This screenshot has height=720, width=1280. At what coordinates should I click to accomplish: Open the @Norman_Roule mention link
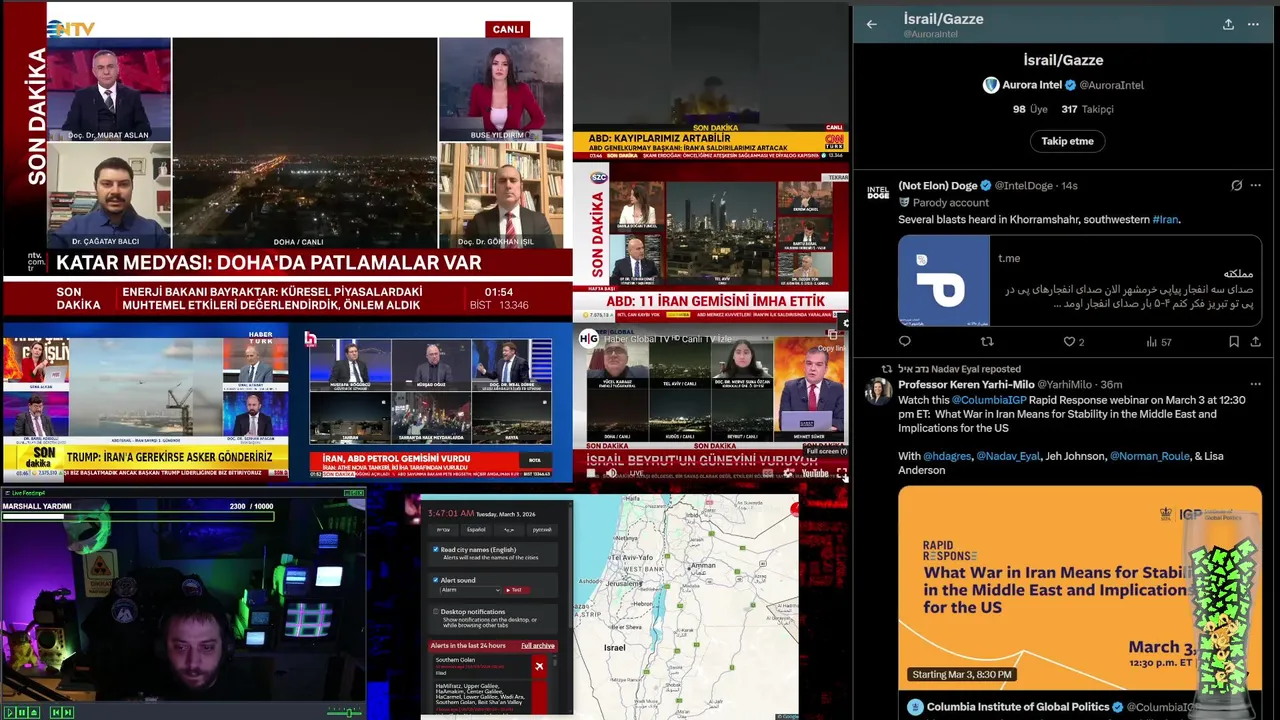coord(1150,456)
